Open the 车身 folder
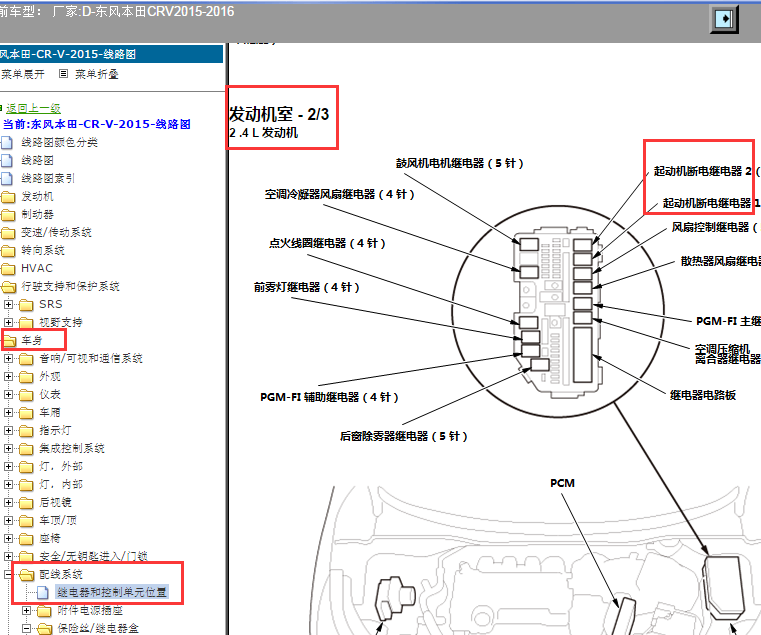This screenshot has height=635, width=761. coord(32,340)
